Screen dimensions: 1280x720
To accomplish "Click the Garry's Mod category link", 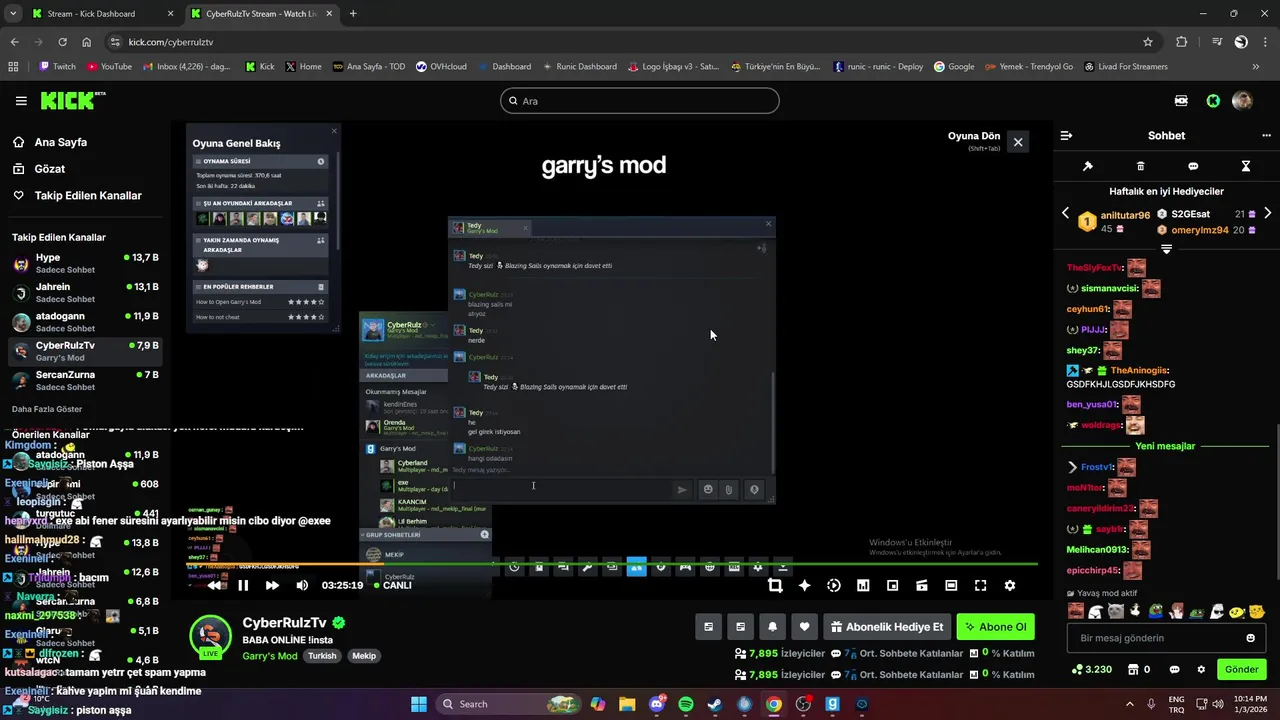I will [270, 656].
